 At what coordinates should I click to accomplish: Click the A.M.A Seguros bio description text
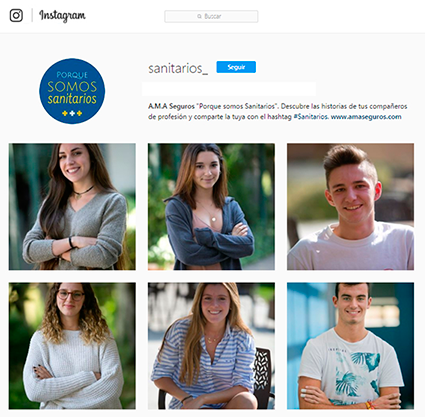pos(278,111)
